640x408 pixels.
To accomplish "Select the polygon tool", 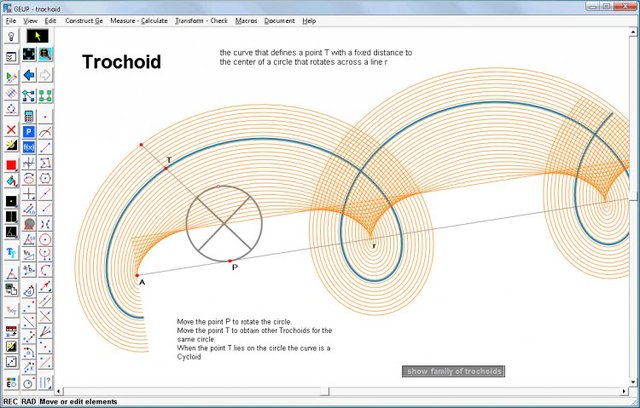I will click(x=45, y=163).
